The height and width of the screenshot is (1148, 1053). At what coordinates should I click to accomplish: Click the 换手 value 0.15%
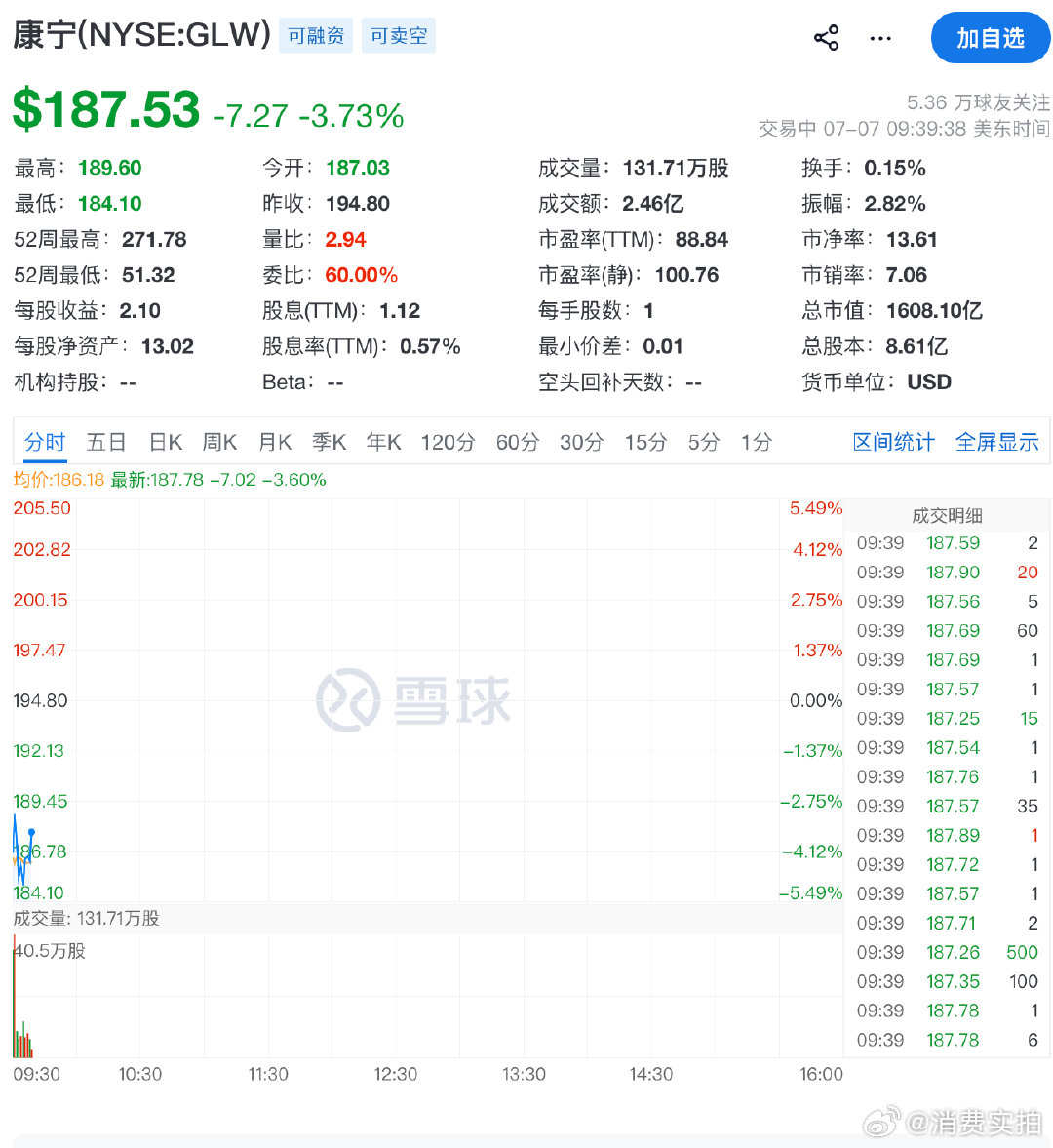click(x=895, y=168)
